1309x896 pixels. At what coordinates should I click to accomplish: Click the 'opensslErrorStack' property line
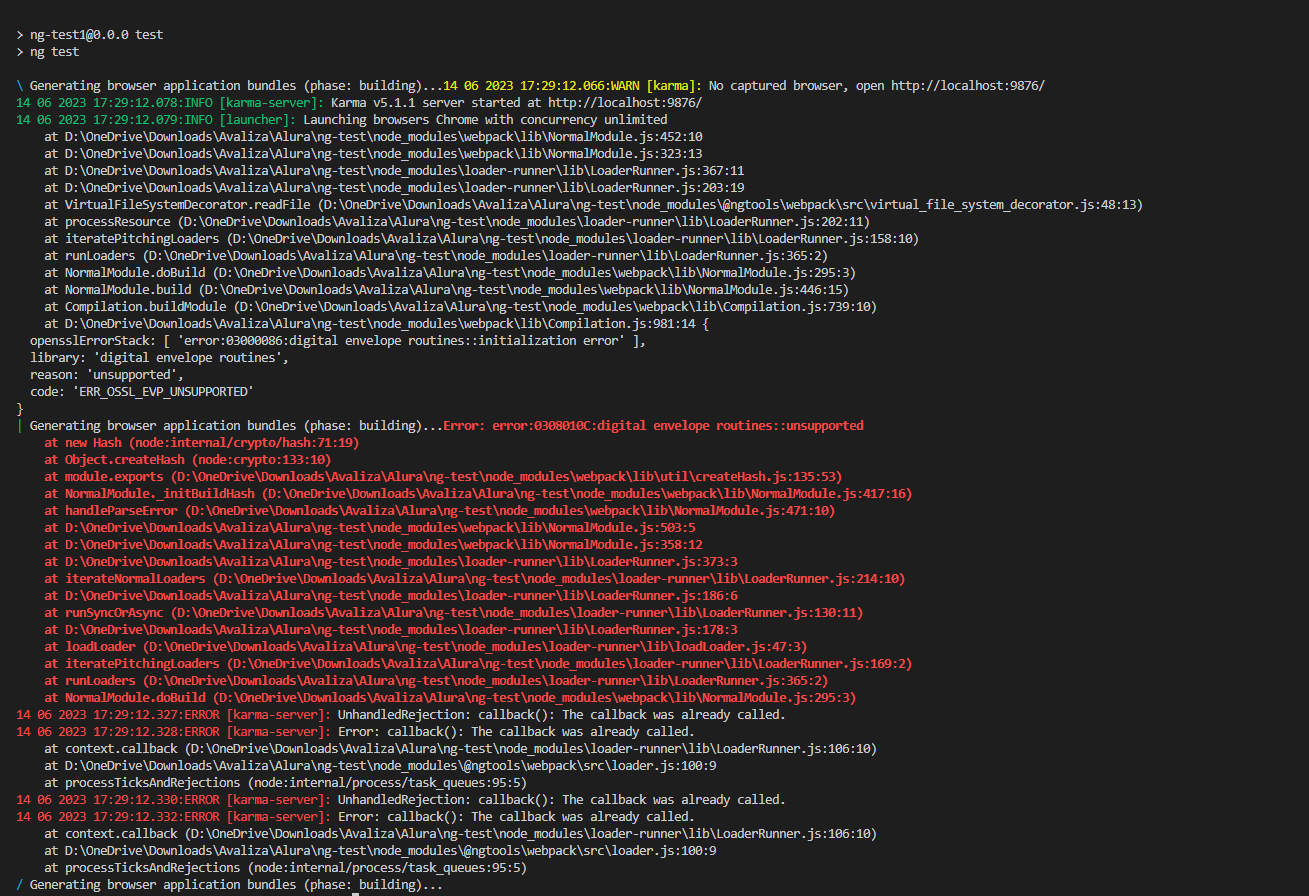pyautogui.click(x=338, y=341)
